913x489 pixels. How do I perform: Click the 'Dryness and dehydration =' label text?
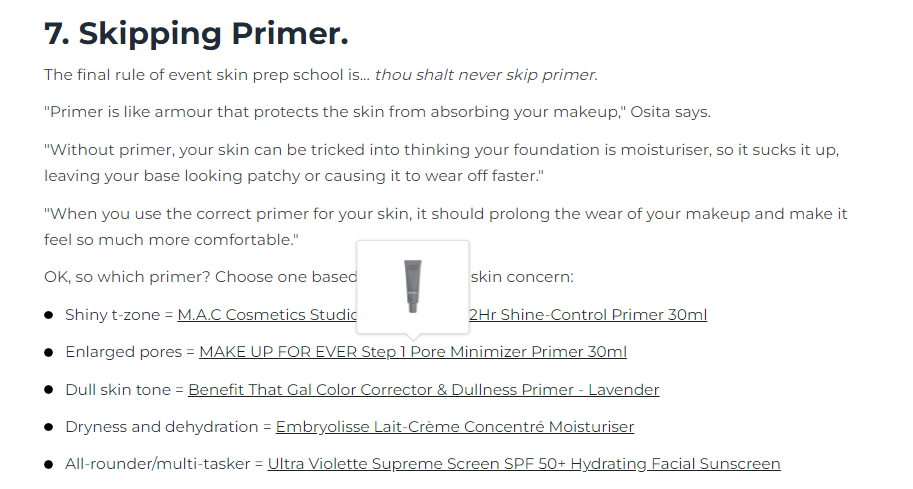[167, 427]
